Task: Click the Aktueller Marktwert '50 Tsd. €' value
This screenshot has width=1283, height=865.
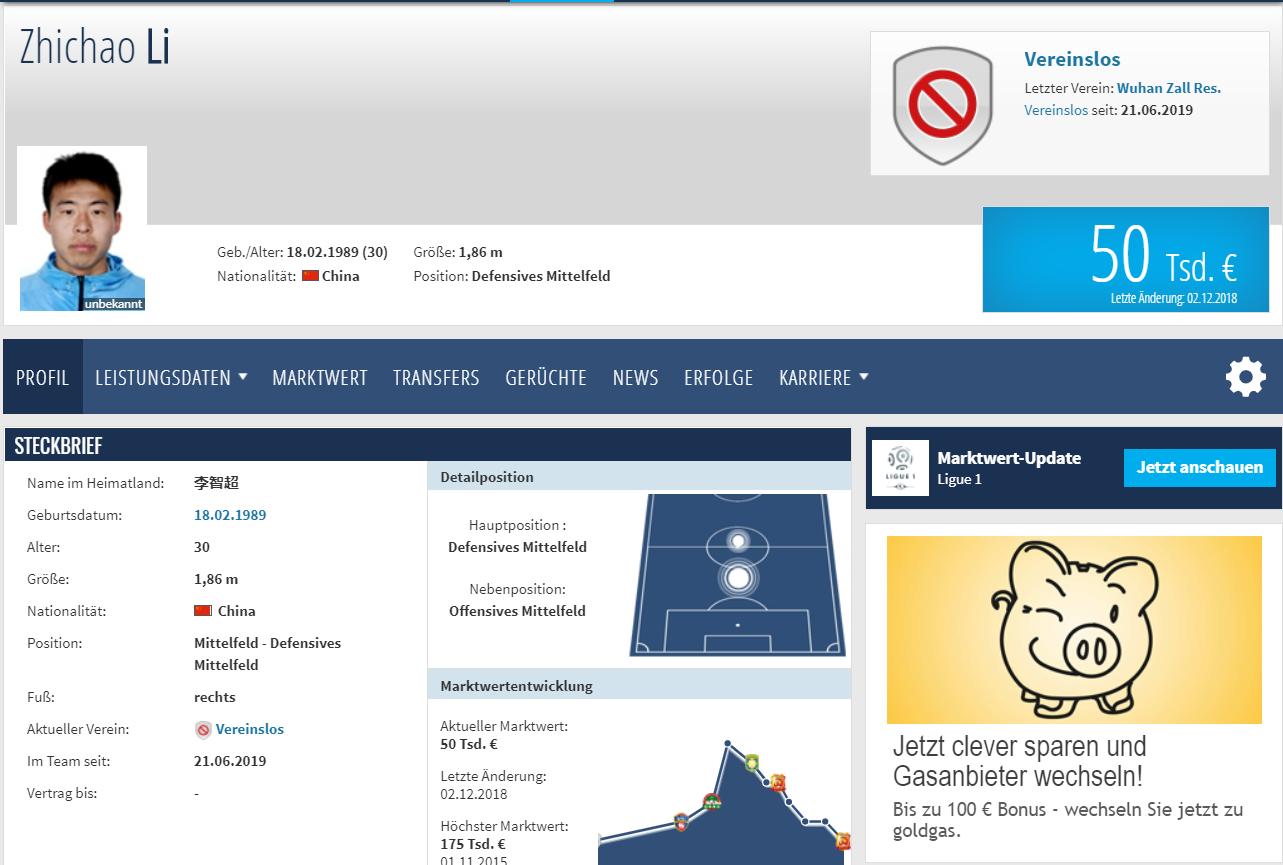Action: click(x=469, y=744)
